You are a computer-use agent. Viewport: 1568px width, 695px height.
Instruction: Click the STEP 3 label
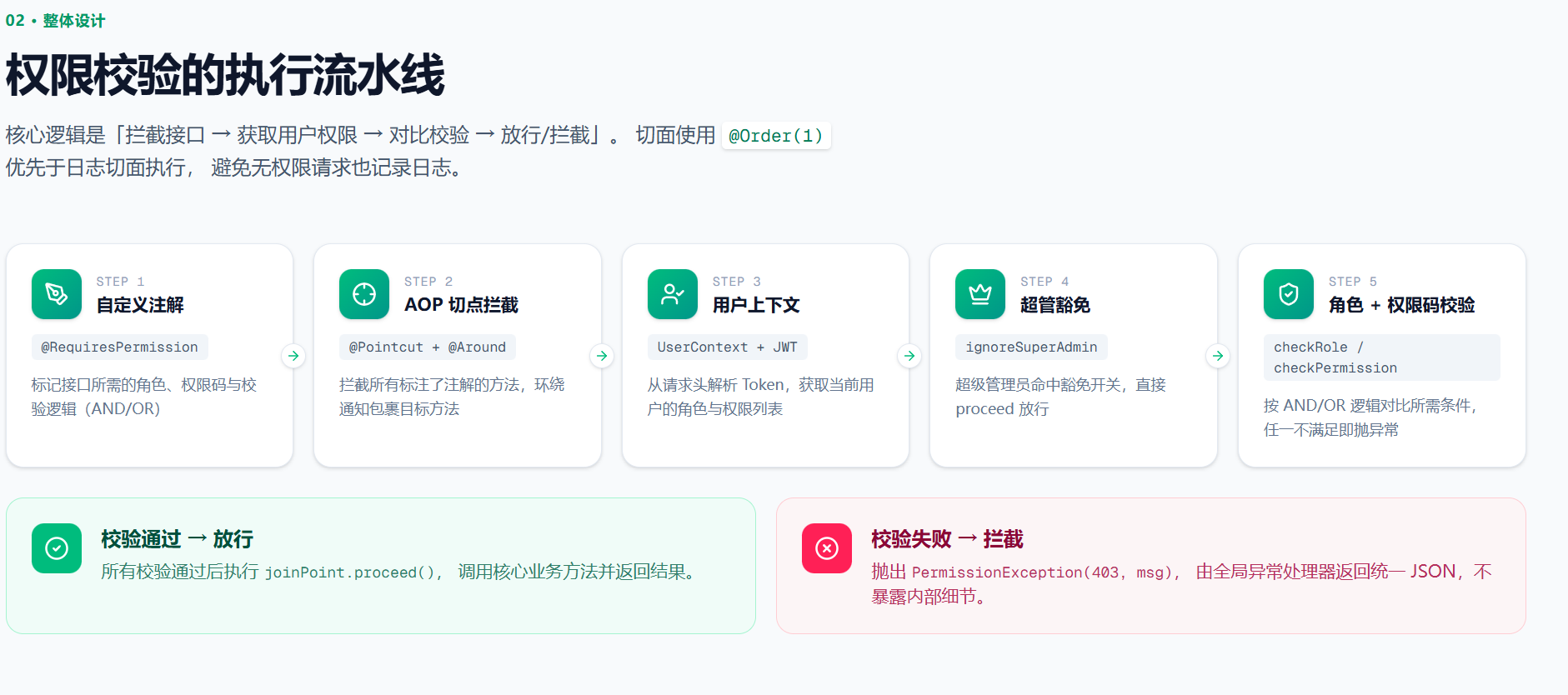pos(737,282)
